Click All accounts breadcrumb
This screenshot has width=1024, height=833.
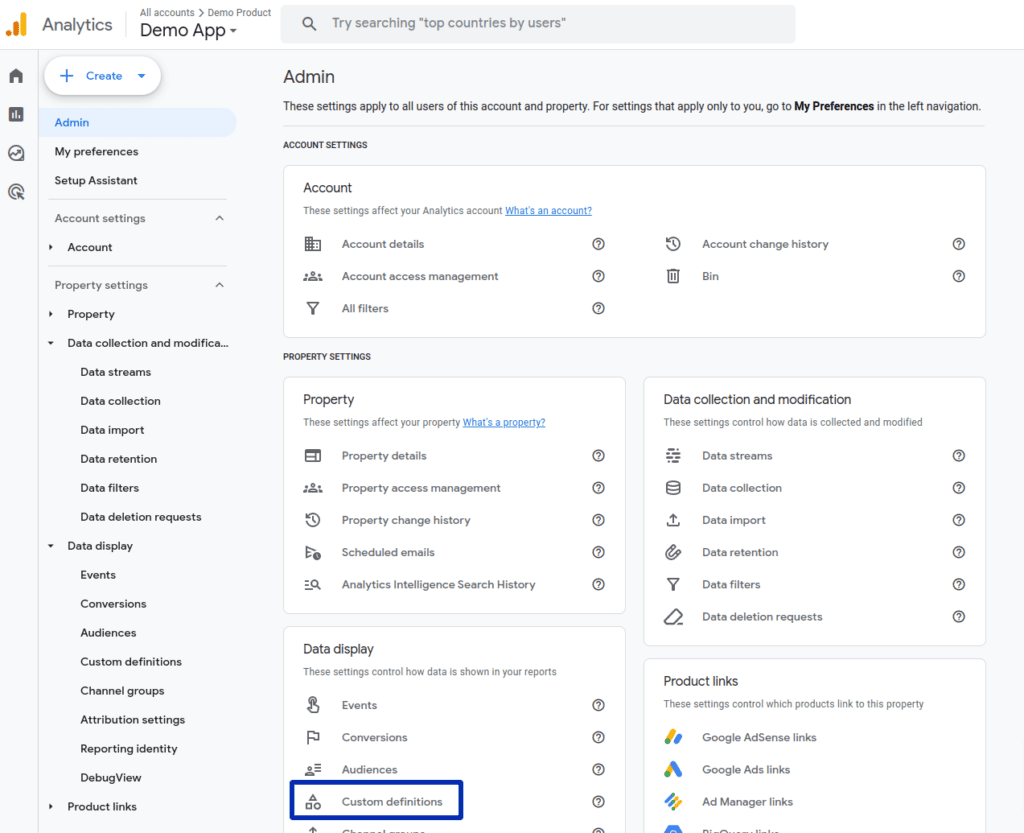tap(167, 12)
